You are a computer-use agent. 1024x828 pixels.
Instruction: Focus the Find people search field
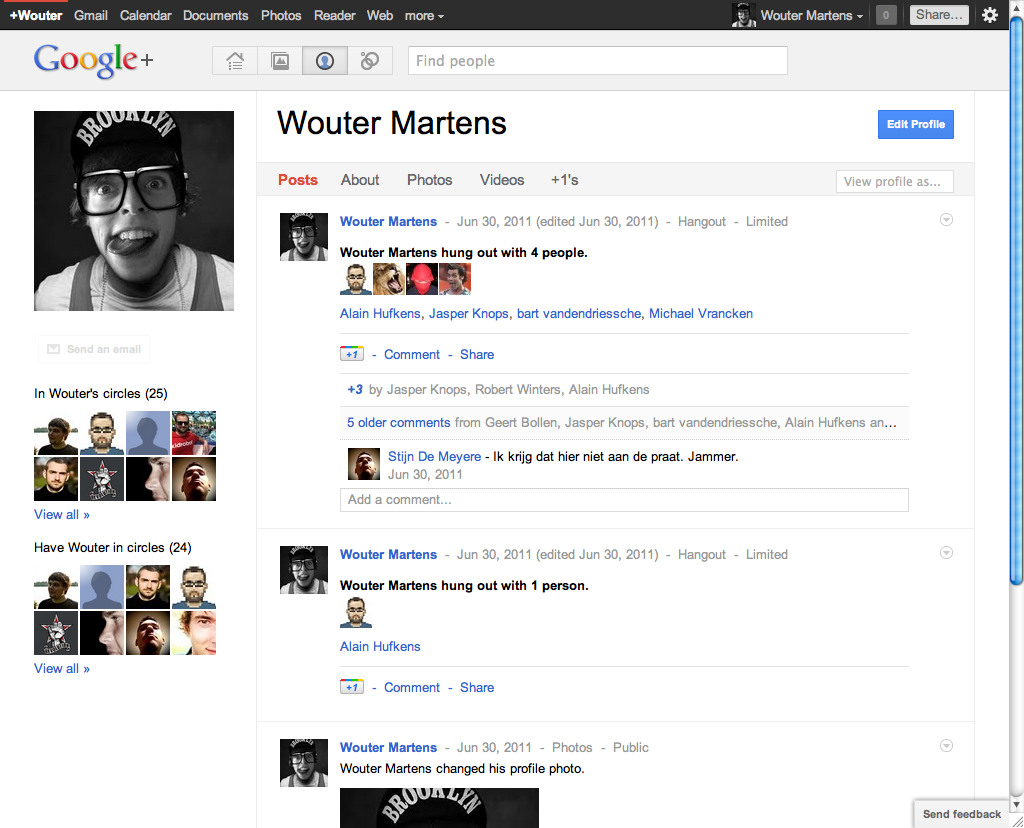tap(598, 61)
